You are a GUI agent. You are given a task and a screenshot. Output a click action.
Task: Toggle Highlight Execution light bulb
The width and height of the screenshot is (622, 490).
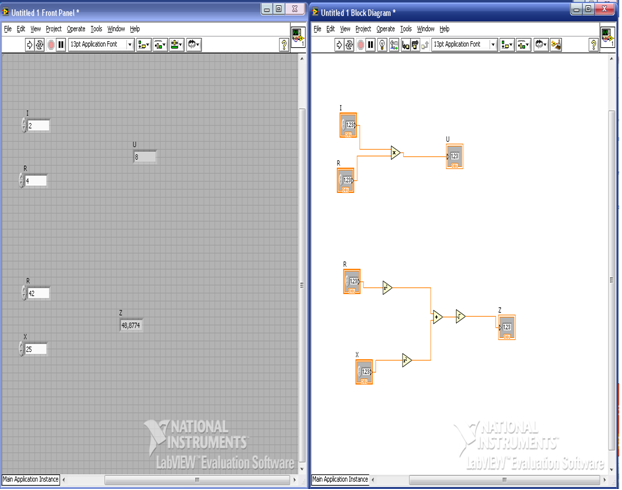coord(382,45)
